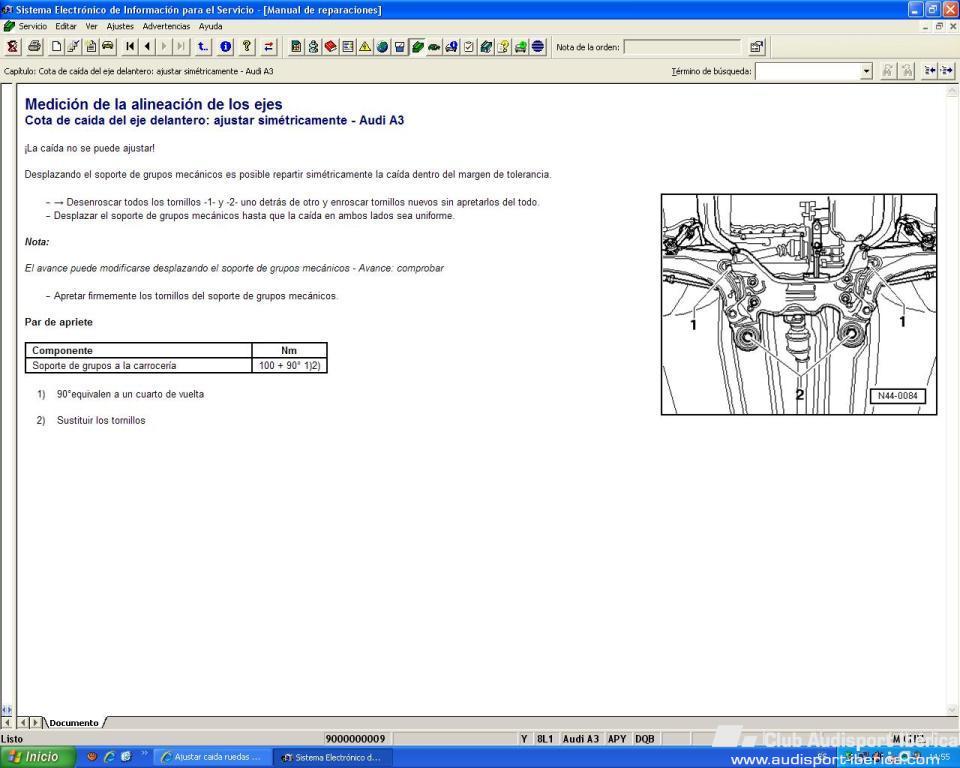Screen dimensions: 960x768
Task: Click the car vehicle icon in toolbar
Action: (108, 47)
